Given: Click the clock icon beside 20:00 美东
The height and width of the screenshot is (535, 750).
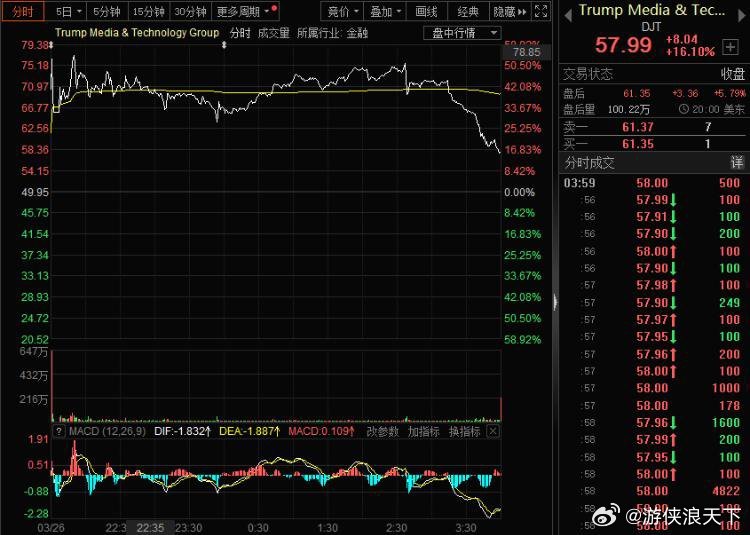Looking at the screenshot, I should pos(683,110).
